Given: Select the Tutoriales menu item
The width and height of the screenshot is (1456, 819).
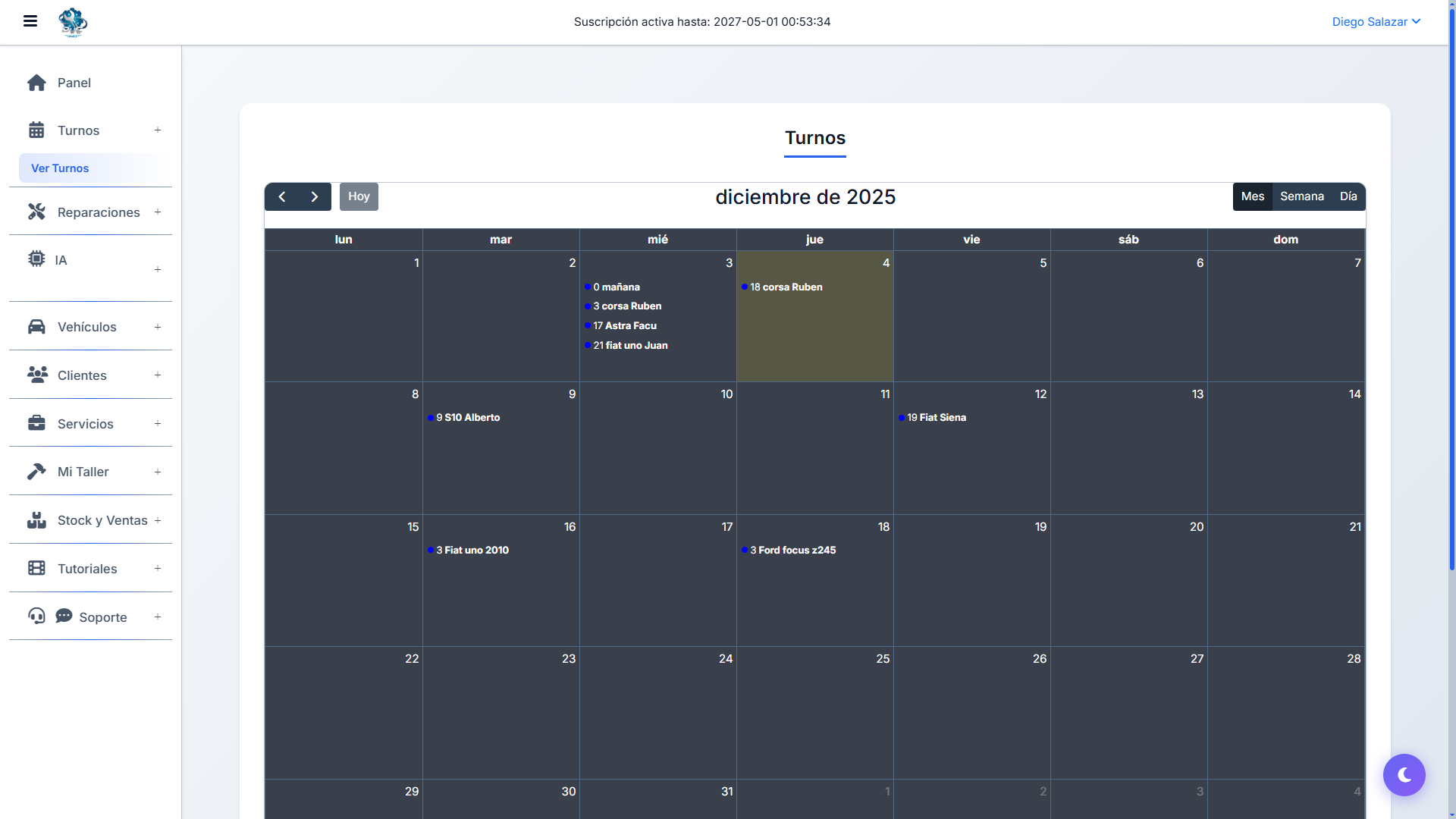Looking at the screenshot, I should 87,569.
